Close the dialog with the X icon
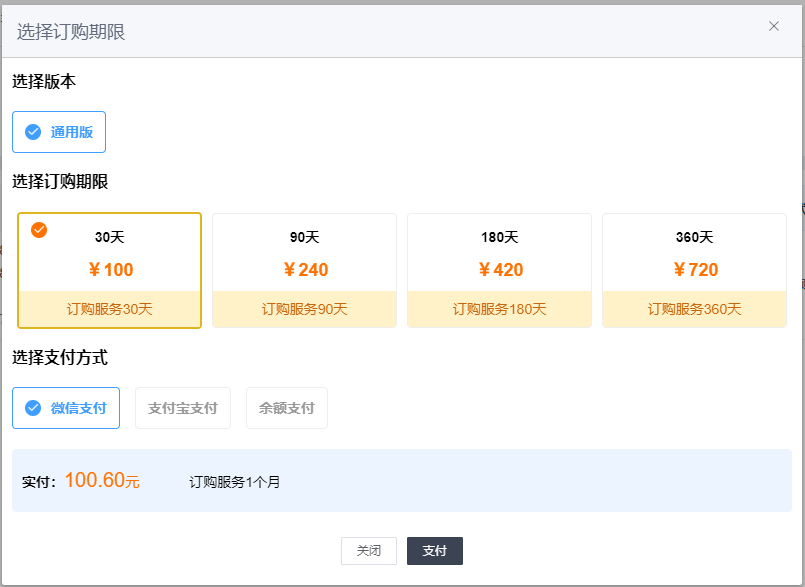The width and height of the screenshot is (805, 587). pos(774,26)
